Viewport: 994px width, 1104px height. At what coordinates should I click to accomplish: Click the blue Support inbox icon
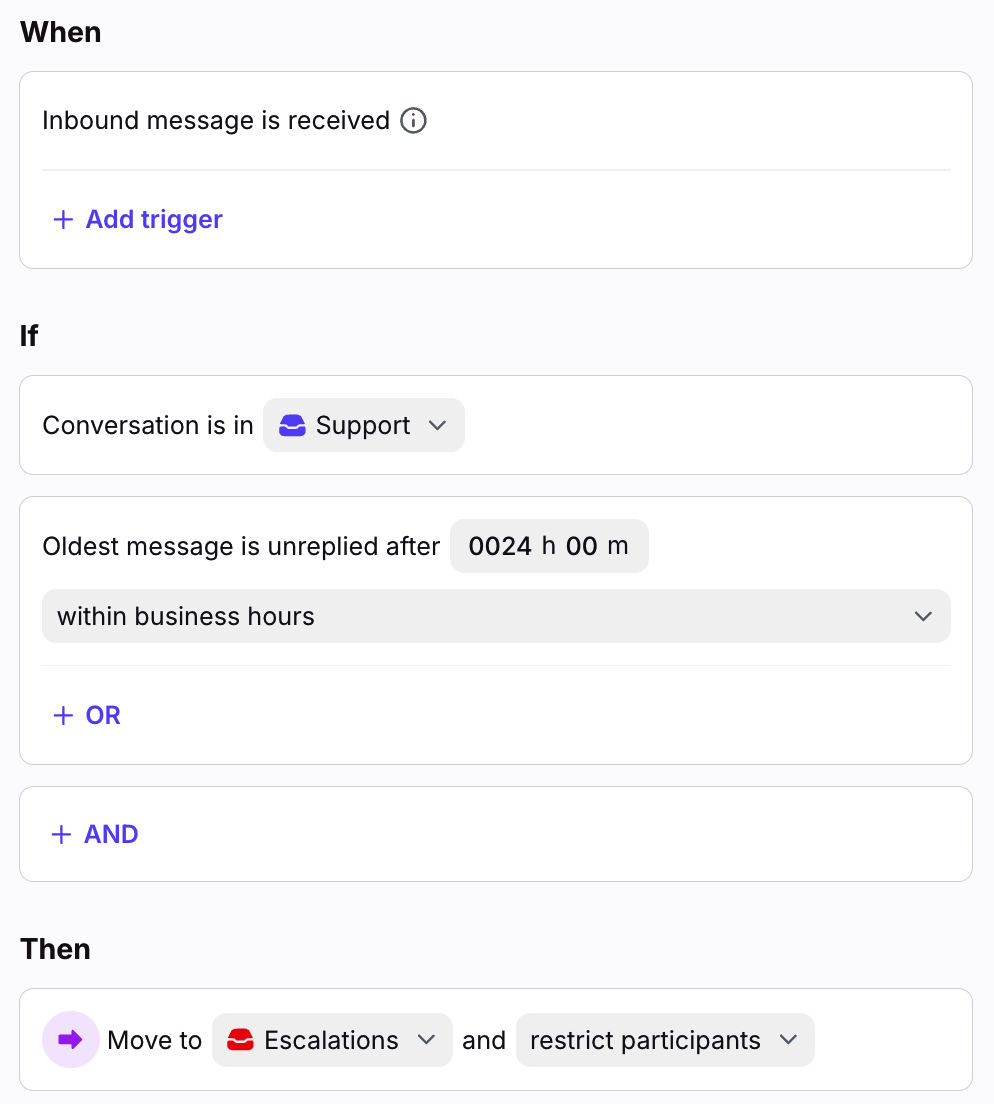point(292,426)
